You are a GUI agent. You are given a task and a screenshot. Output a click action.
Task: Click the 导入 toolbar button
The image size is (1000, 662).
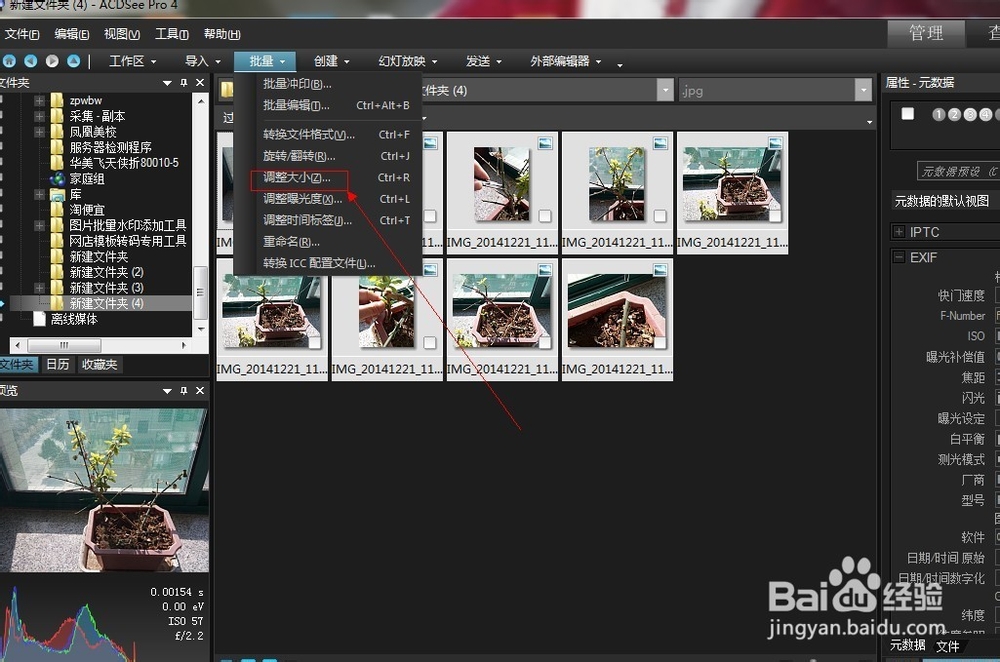[x=203, y=61]
